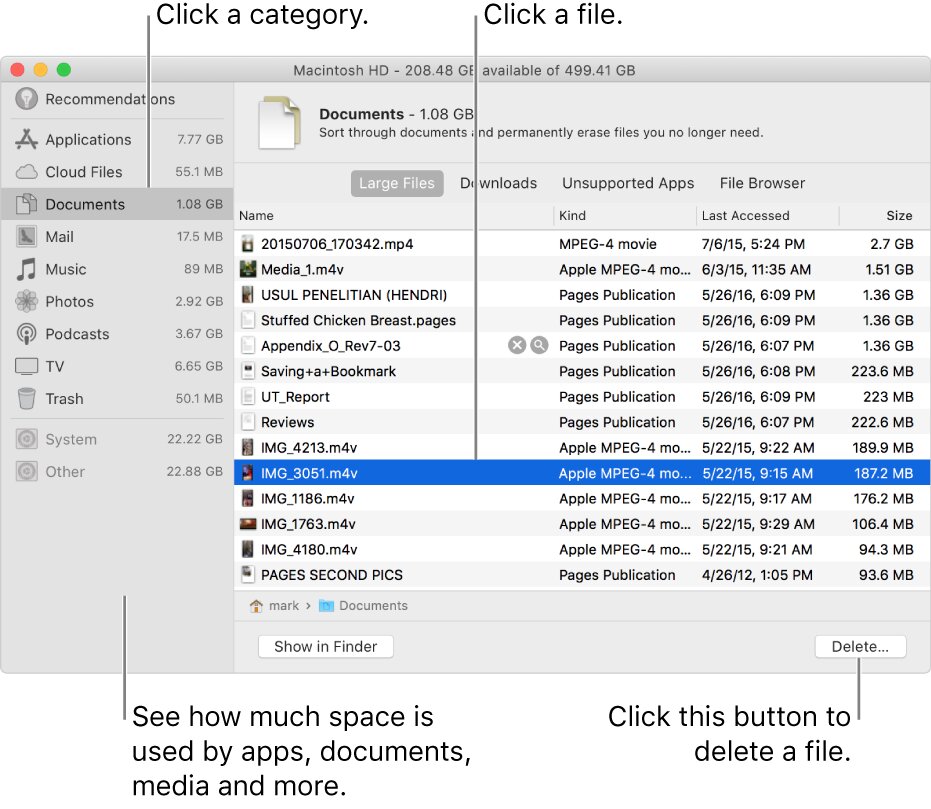
Task: Click the Delete button to remove the selected file
Action: (x=860, y=646)
